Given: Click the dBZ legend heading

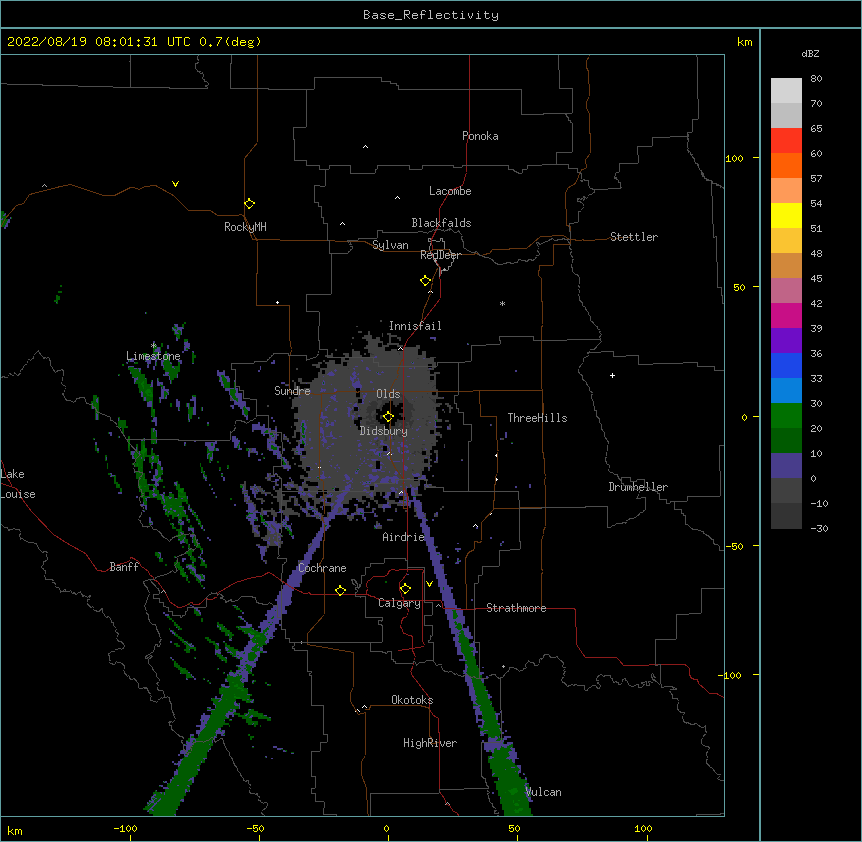Looking at the screenshot, I should coord(810,53).
